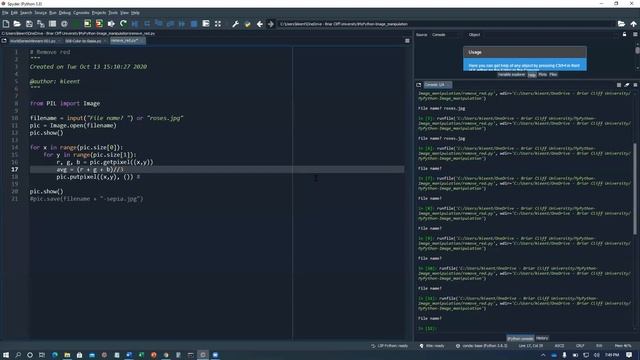Go back with the left arrow icon
This screenshot has width=640, height=360.
pos(260,24)
